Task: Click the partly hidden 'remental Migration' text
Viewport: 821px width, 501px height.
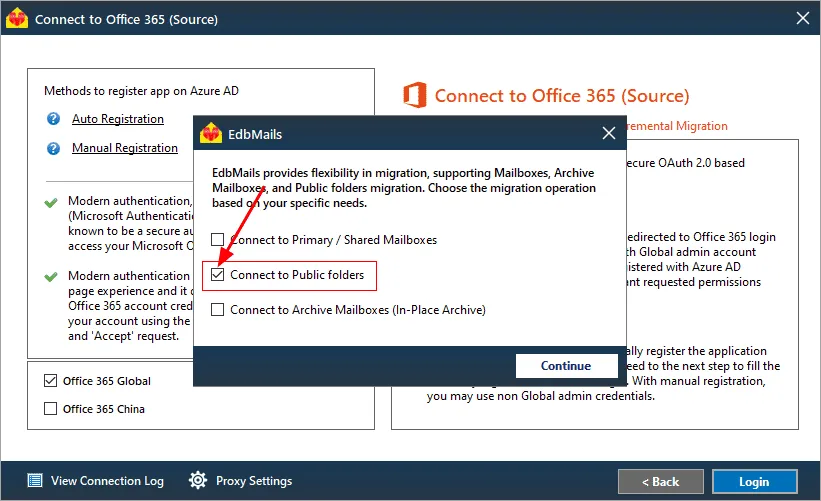Action: [x=677, y=126]
